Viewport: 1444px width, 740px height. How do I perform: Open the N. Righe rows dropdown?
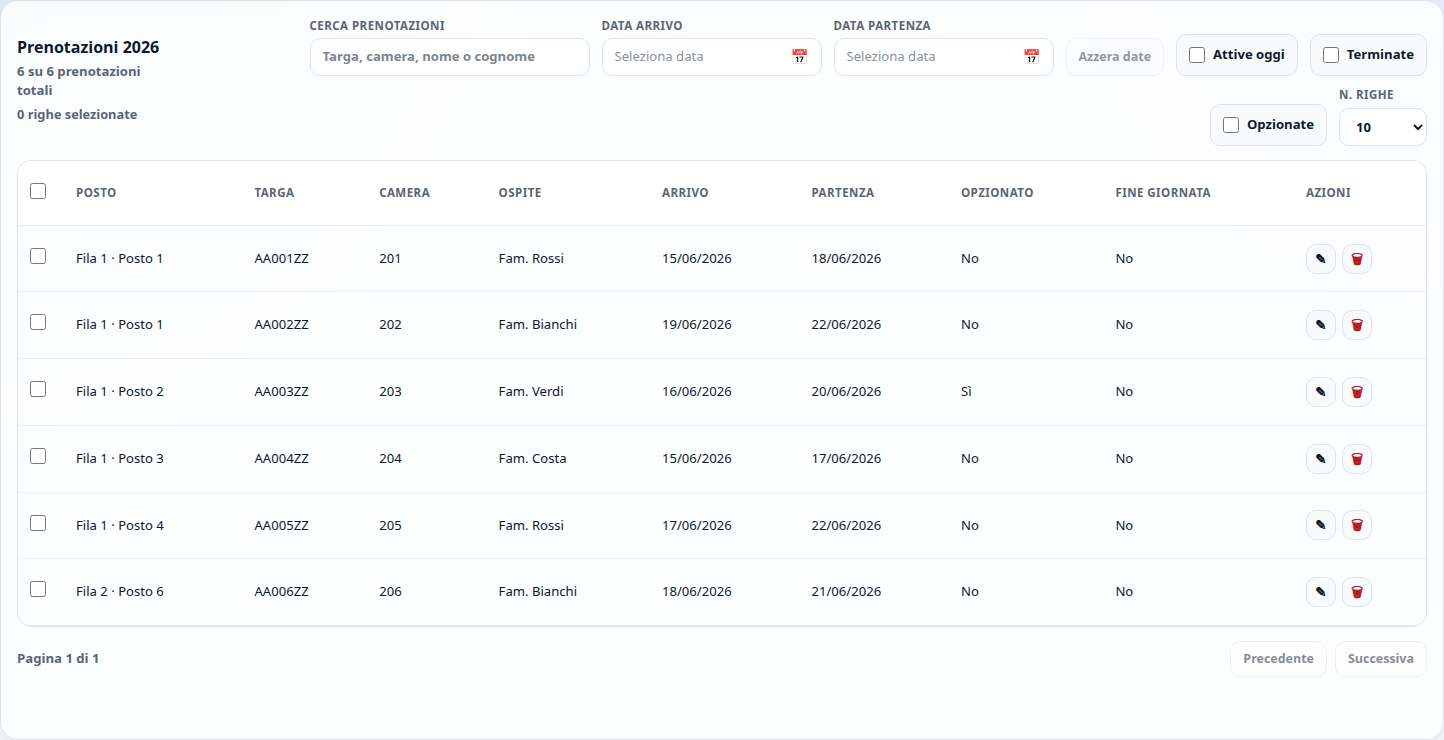pyautogui.click(x=1383, y=127)
